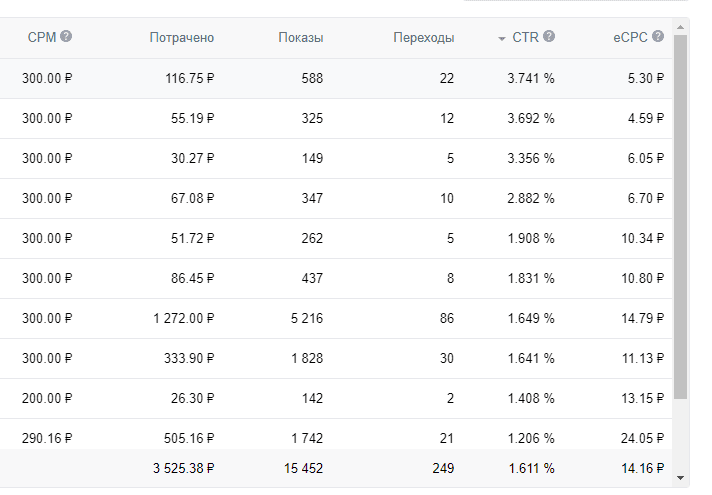Click the 86 clicks cell
The height and width of the screenshot is (495, 712).
coord(446,318)
